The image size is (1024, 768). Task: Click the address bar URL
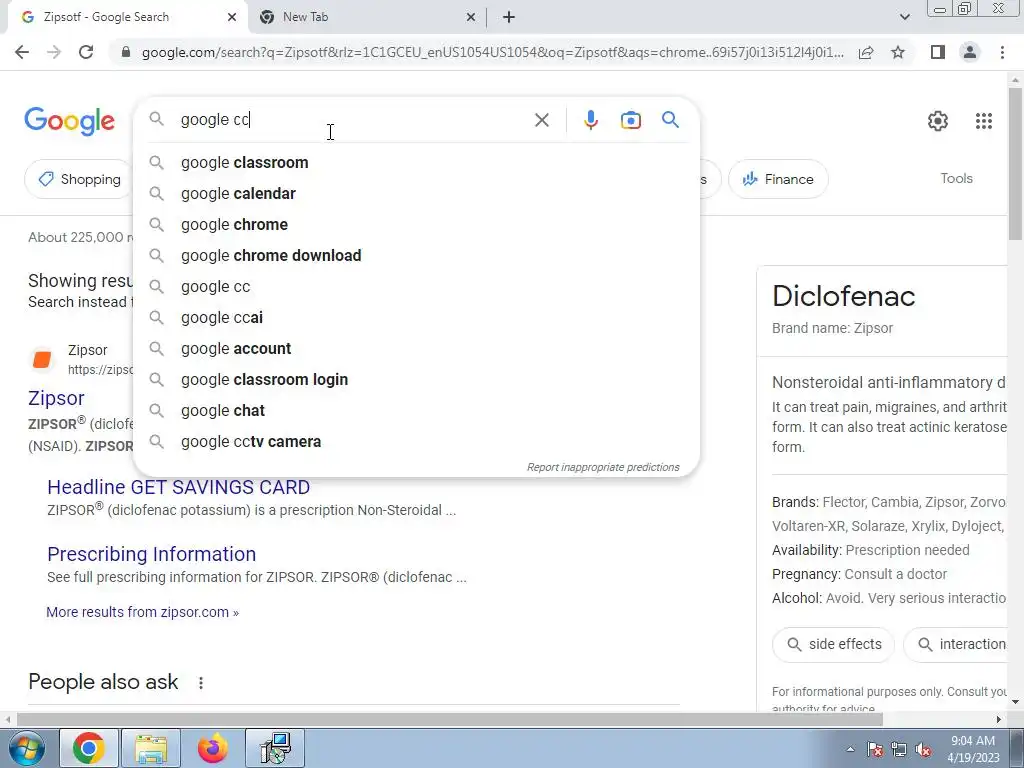coord(492,52)
